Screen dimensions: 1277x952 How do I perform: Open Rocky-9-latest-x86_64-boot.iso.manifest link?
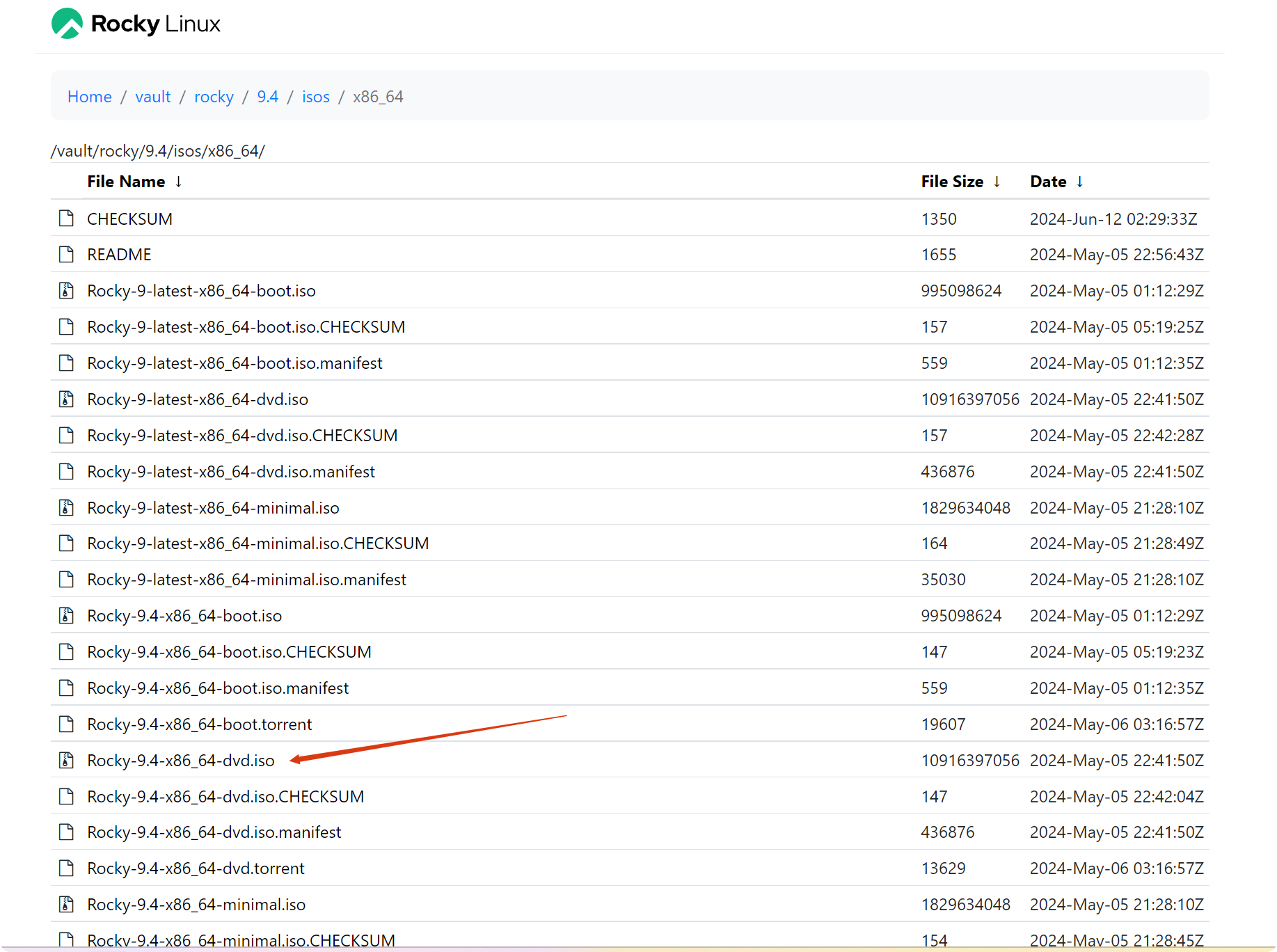(235, 363)
